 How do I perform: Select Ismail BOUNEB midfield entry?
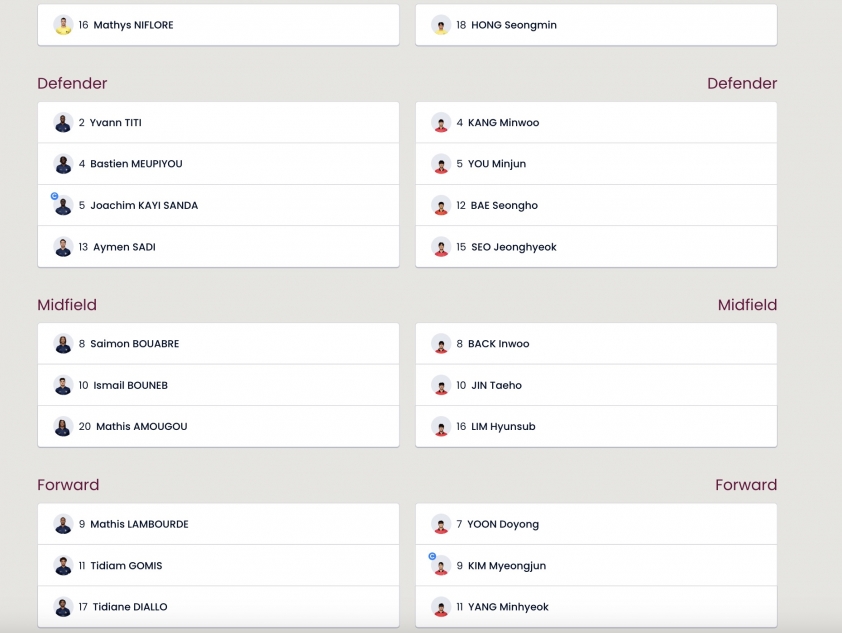218,385
